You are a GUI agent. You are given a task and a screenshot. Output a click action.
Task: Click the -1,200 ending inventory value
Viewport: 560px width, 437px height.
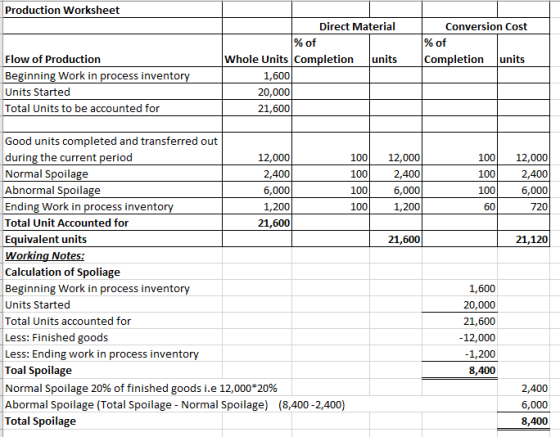coord(480,354)
